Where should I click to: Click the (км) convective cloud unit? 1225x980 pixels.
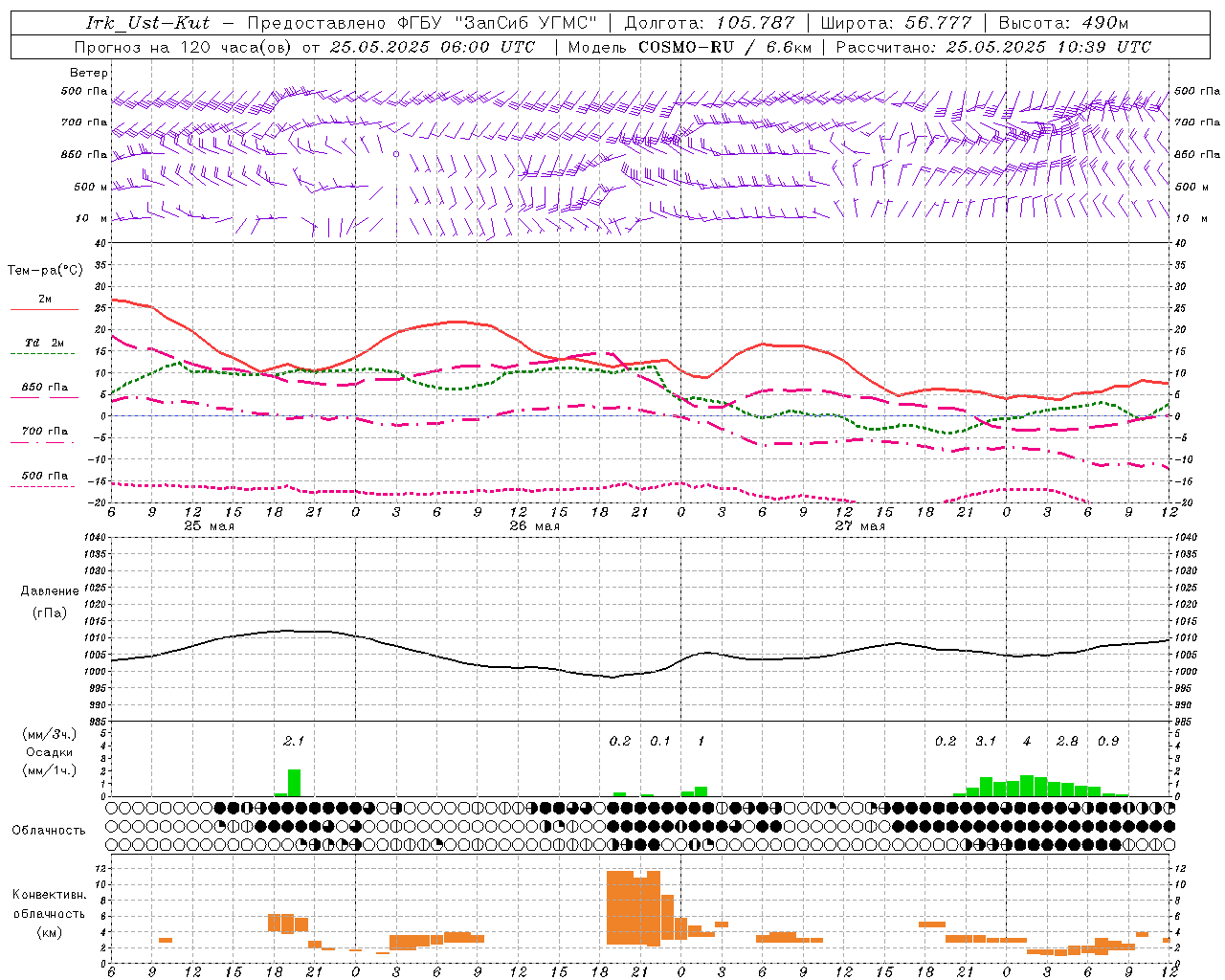pos(50,932)
